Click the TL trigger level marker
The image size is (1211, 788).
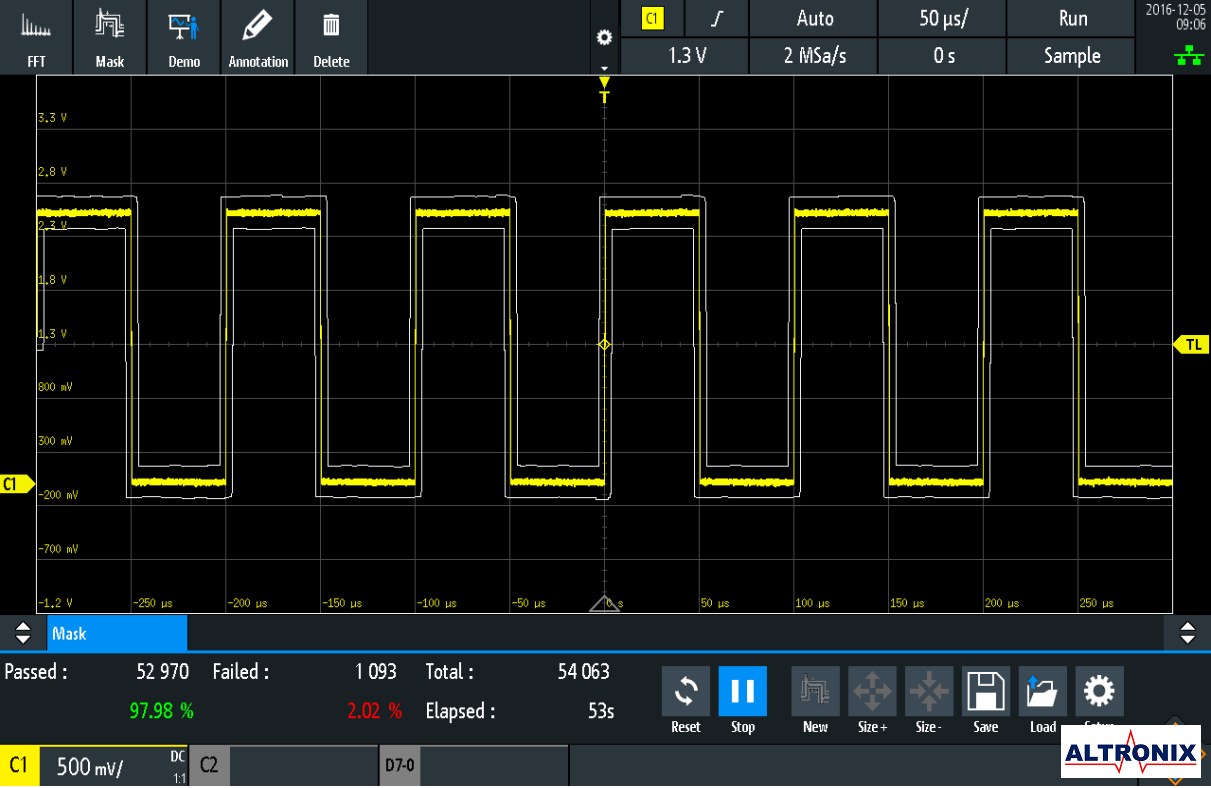point(1191,345)
